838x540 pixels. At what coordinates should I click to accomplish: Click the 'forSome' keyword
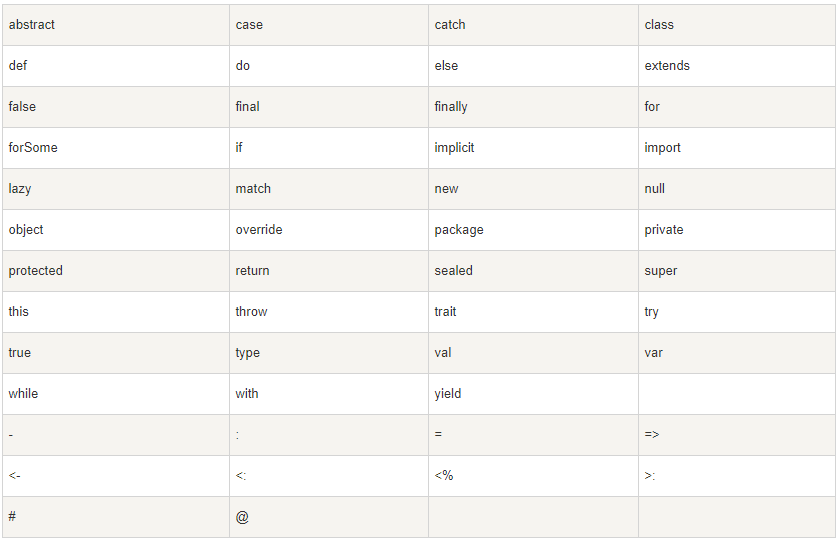click(x=33, y=148)
